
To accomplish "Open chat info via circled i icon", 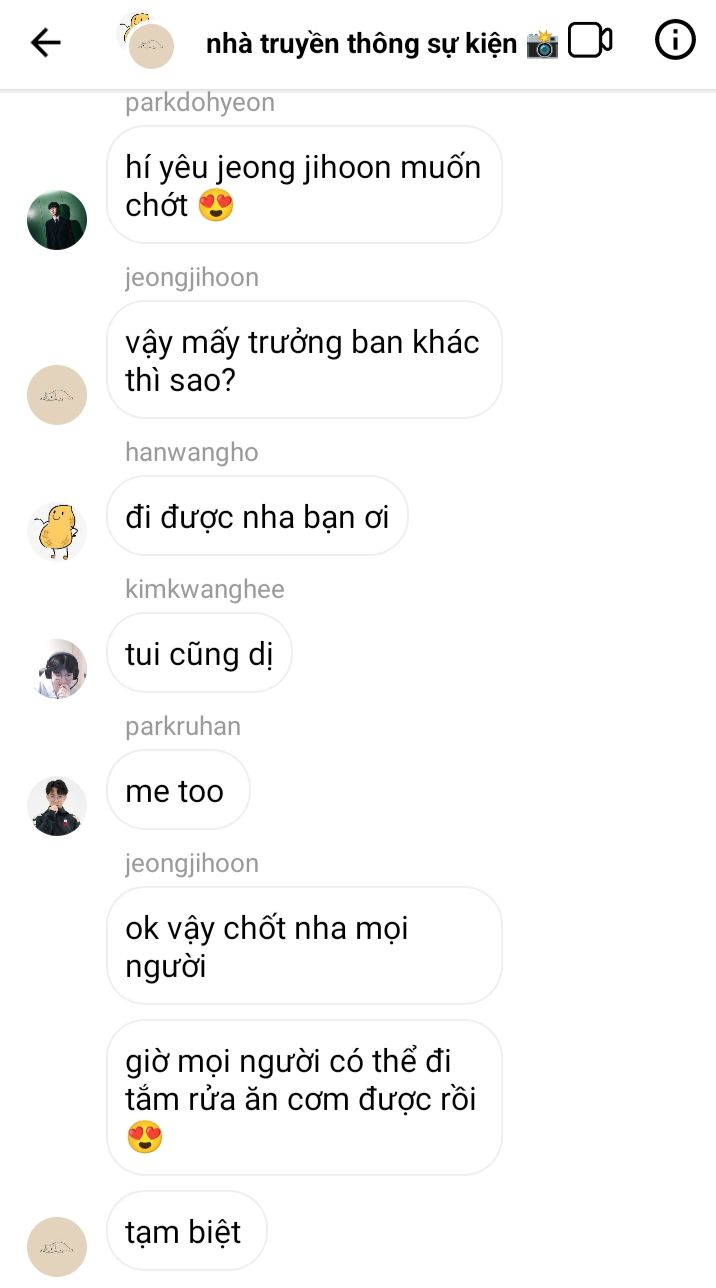I will point(675,40).
